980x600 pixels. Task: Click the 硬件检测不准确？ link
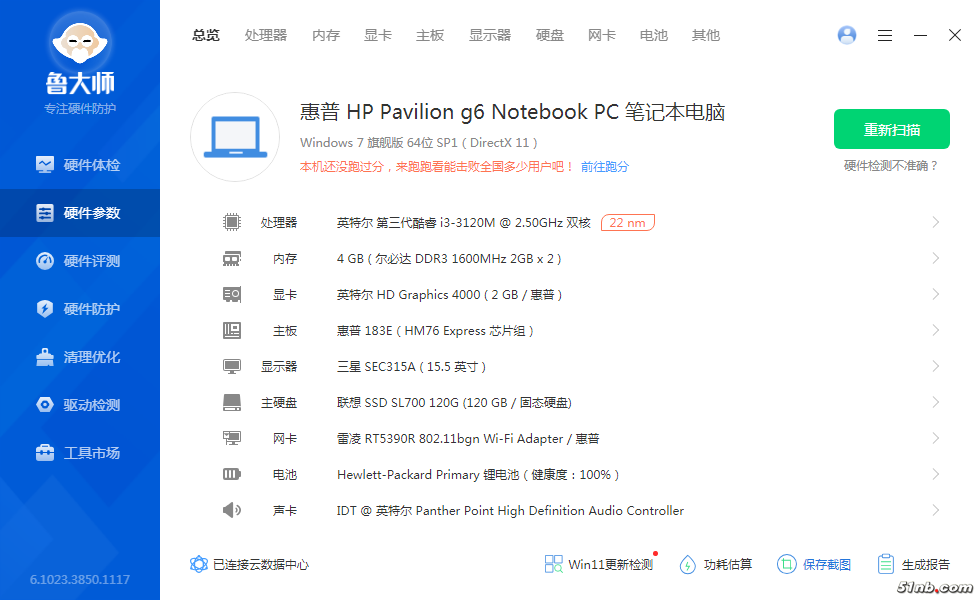coord(891,166)
